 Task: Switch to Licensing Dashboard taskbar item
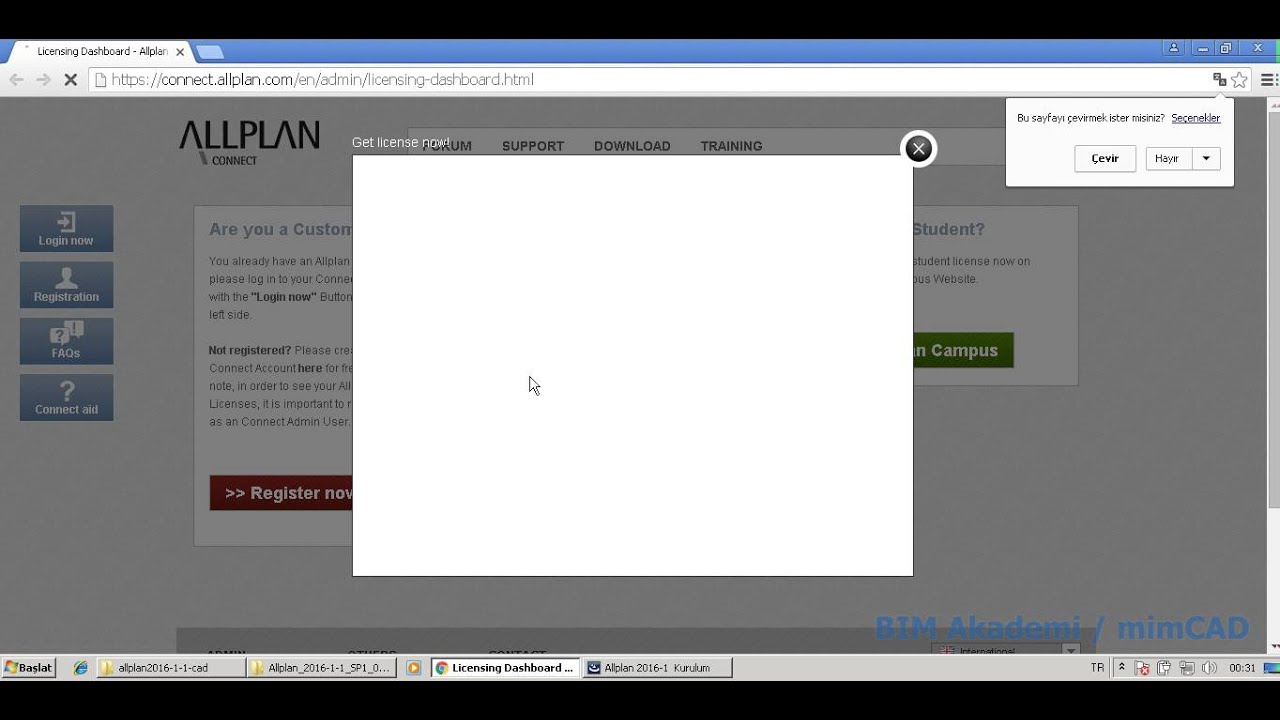point(505,668)
